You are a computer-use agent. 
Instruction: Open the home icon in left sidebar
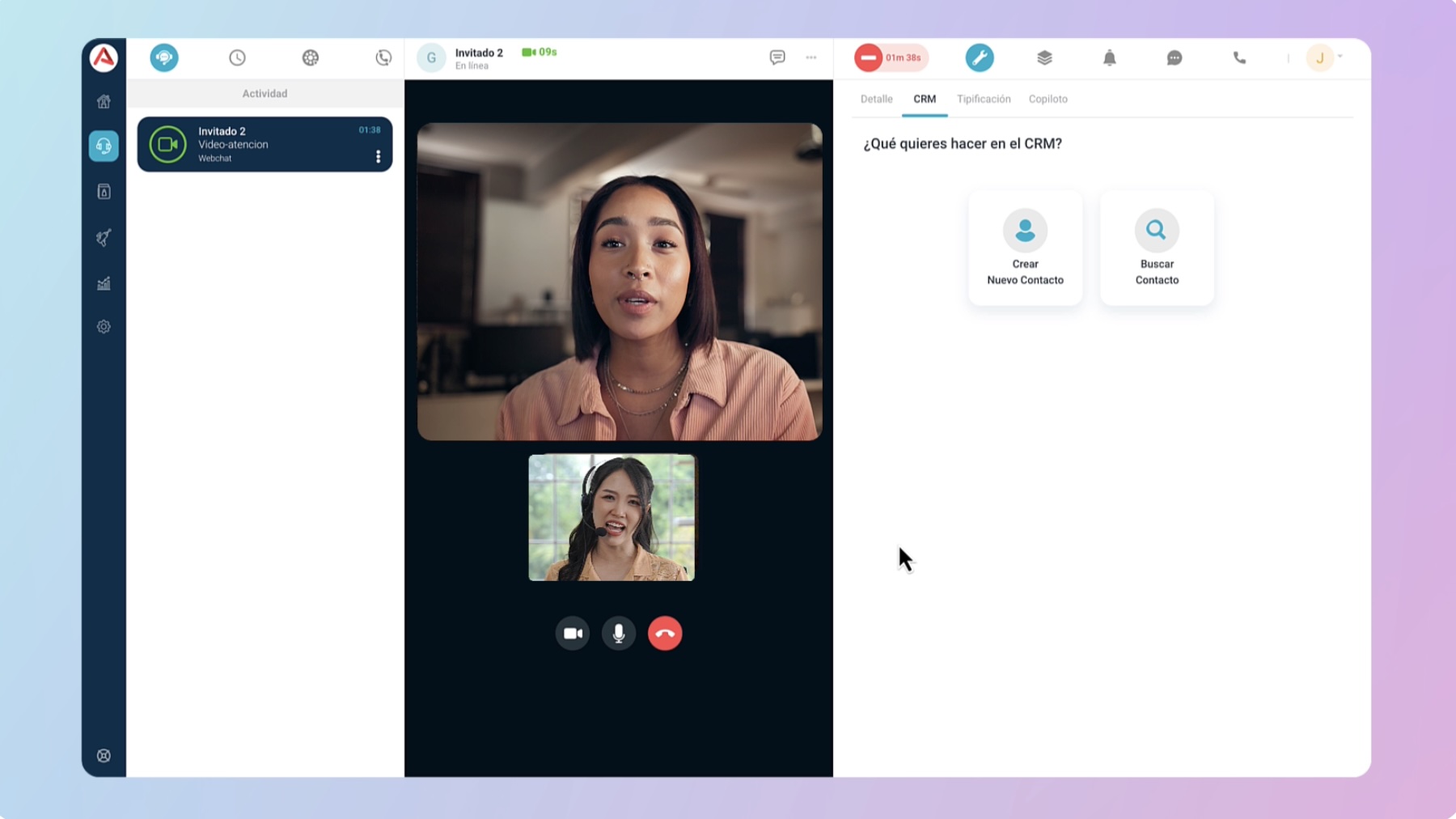click(104, 101)
